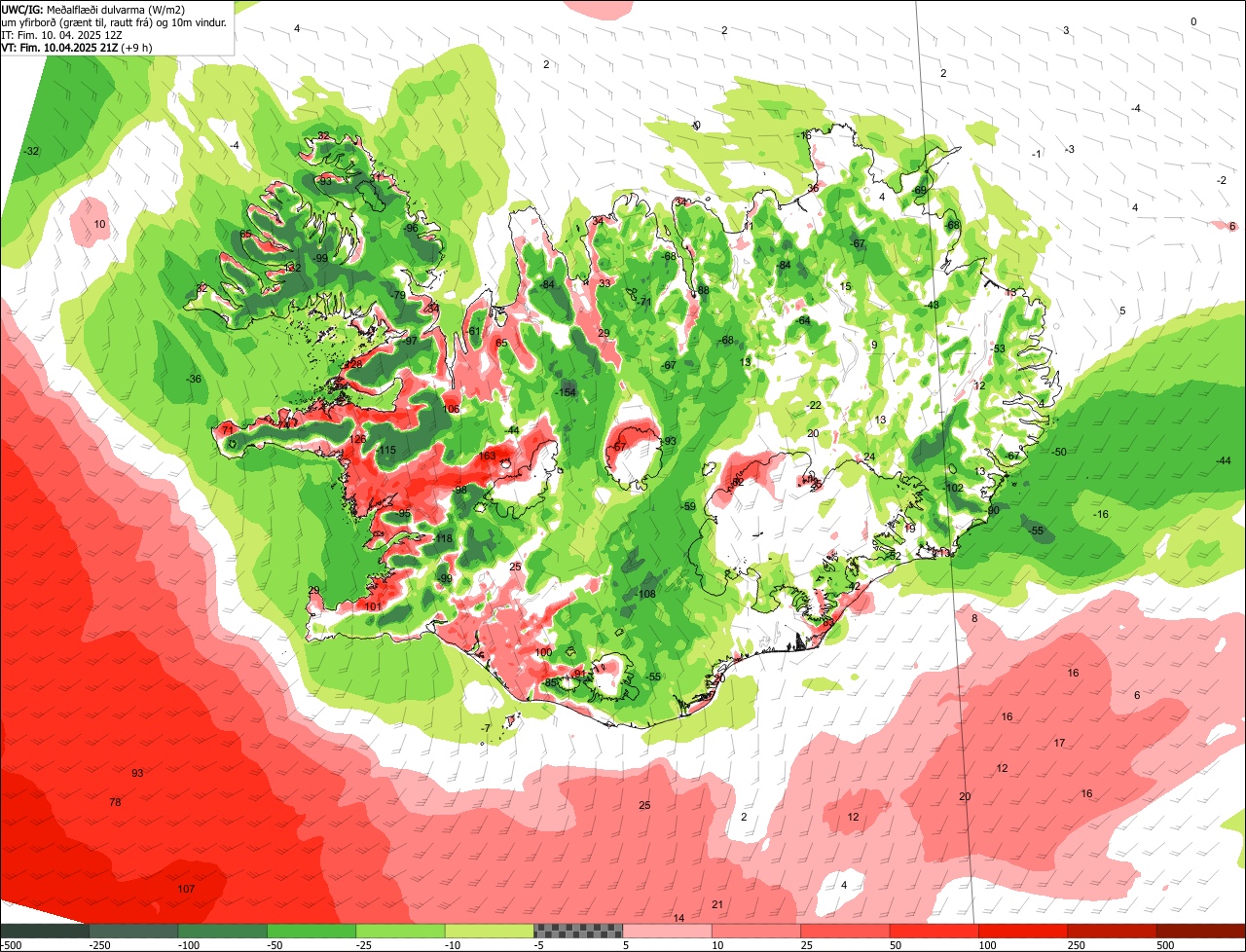Click the -25 label on the color scale
The height and width of the screenshot is (952, 1246).
tap(365, 945)
